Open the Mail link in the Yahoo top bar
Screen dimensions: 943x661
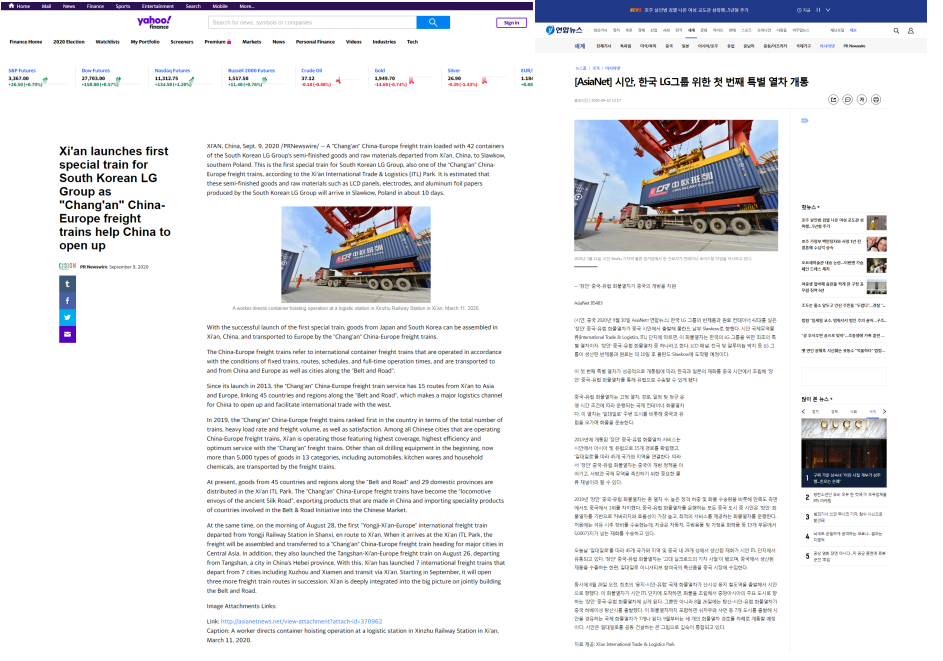point(46,6)
